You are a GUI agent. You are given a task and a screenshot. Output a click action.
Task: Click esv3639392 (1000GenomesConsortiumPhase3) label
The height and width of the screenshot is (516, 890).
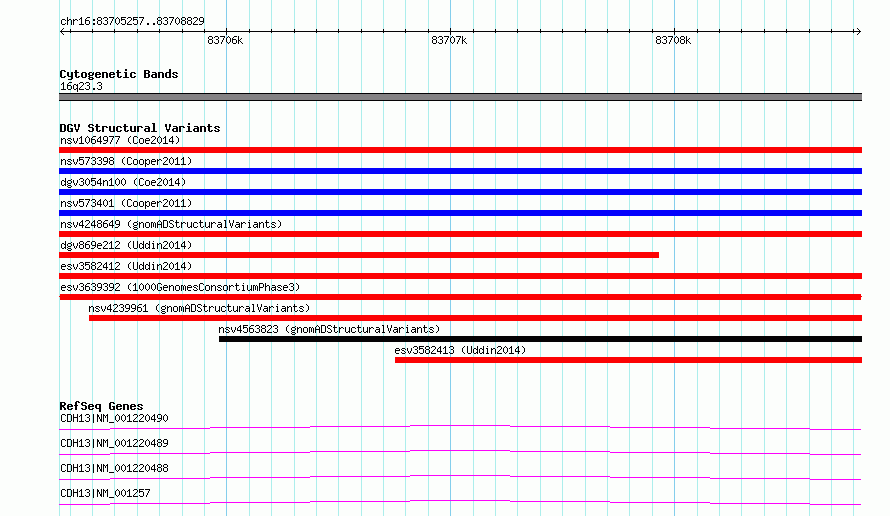coord(180,287)
